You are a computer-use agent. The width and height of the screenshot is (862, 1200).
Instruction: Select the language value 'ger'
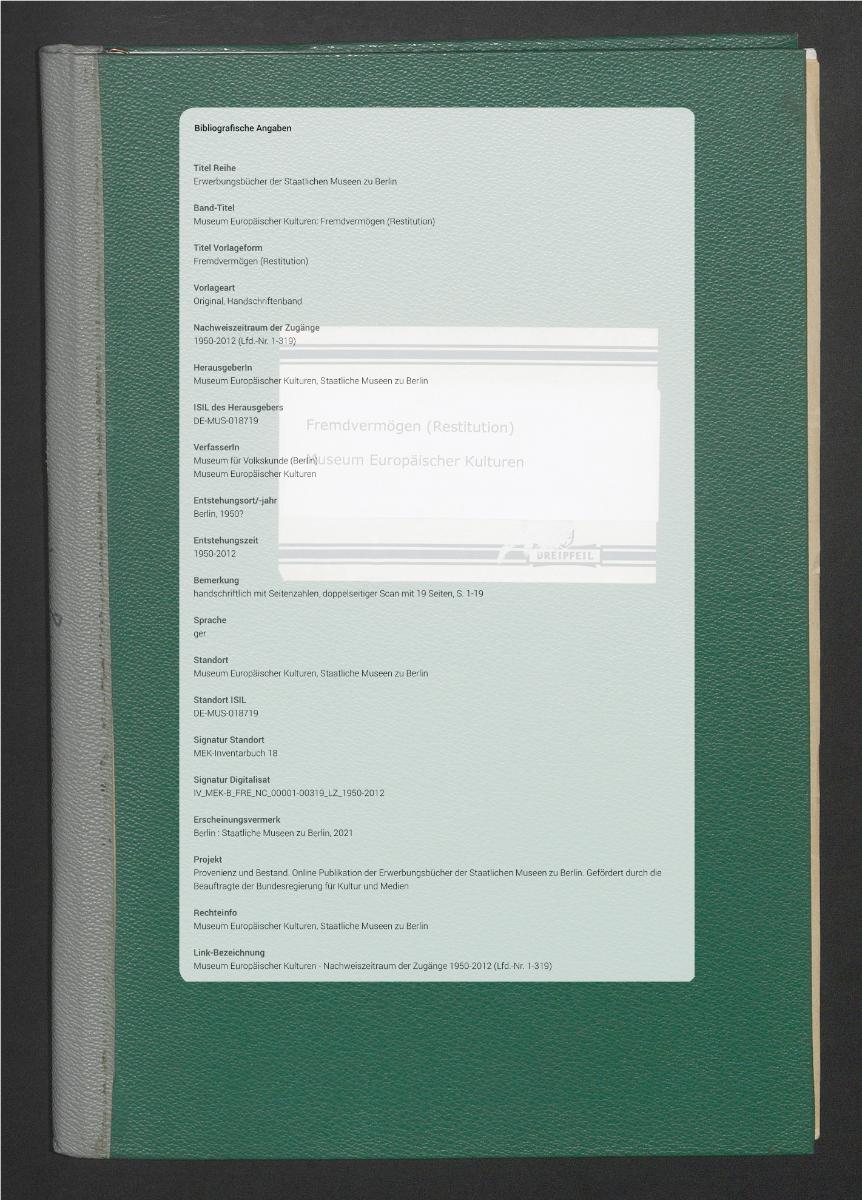pyautogui.click(x=200, y=634)
